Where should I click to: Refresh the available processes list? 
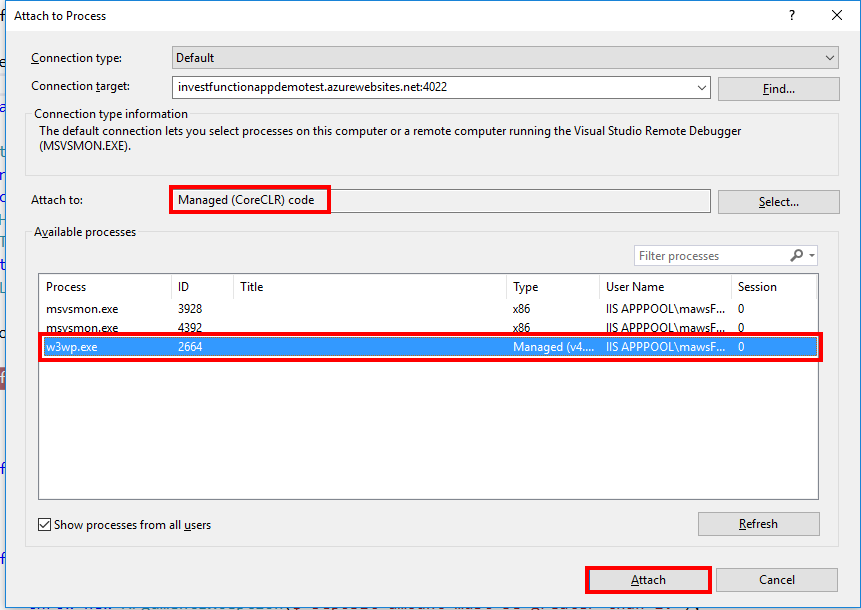coord(758,523)
